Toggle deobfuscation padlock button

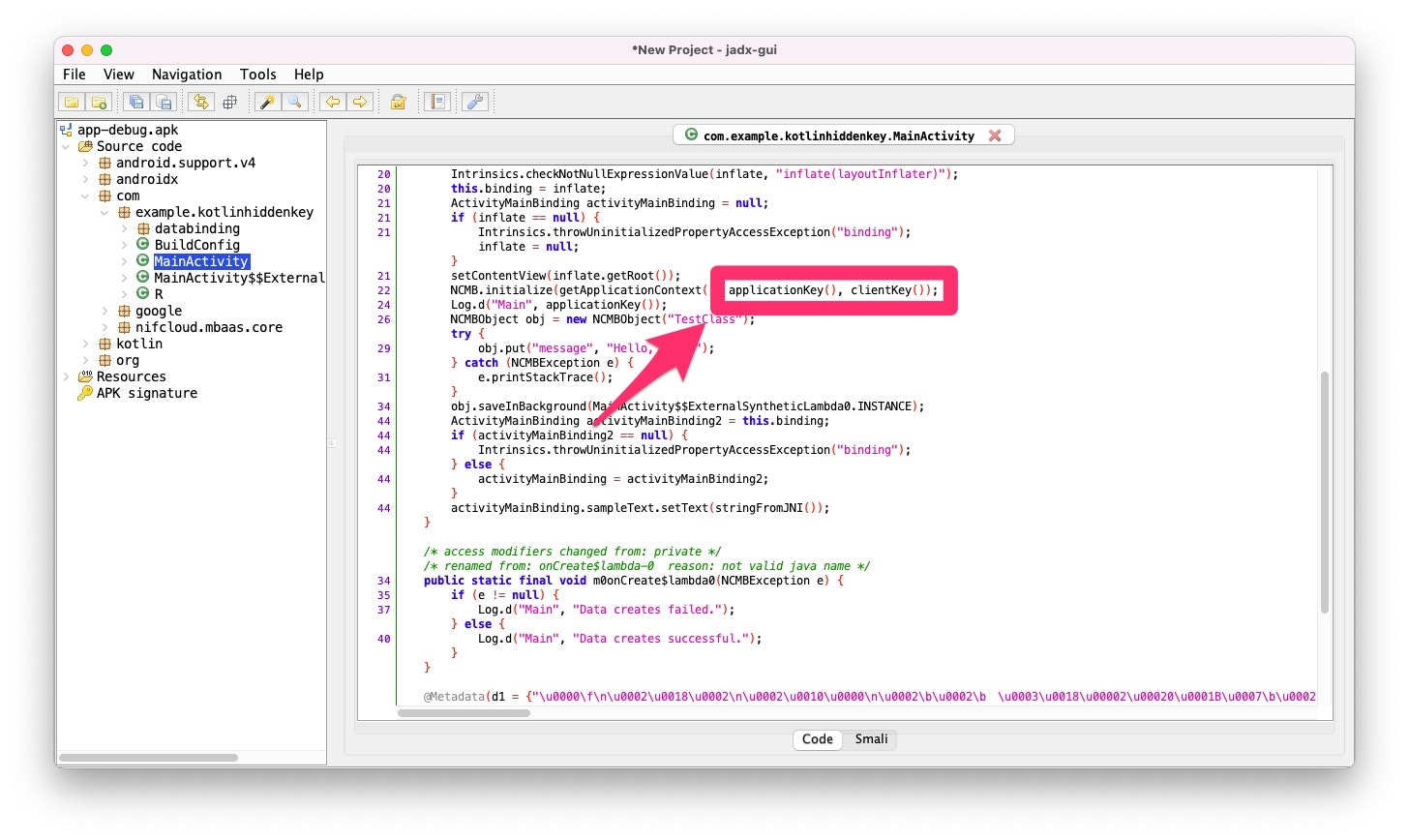pyautogui.click(x=398, y=102)
